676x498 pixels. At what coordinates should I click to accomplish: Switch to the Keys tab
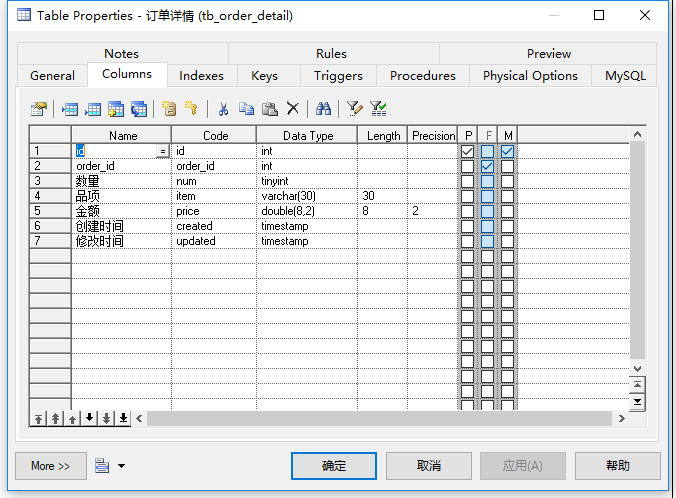264,75
